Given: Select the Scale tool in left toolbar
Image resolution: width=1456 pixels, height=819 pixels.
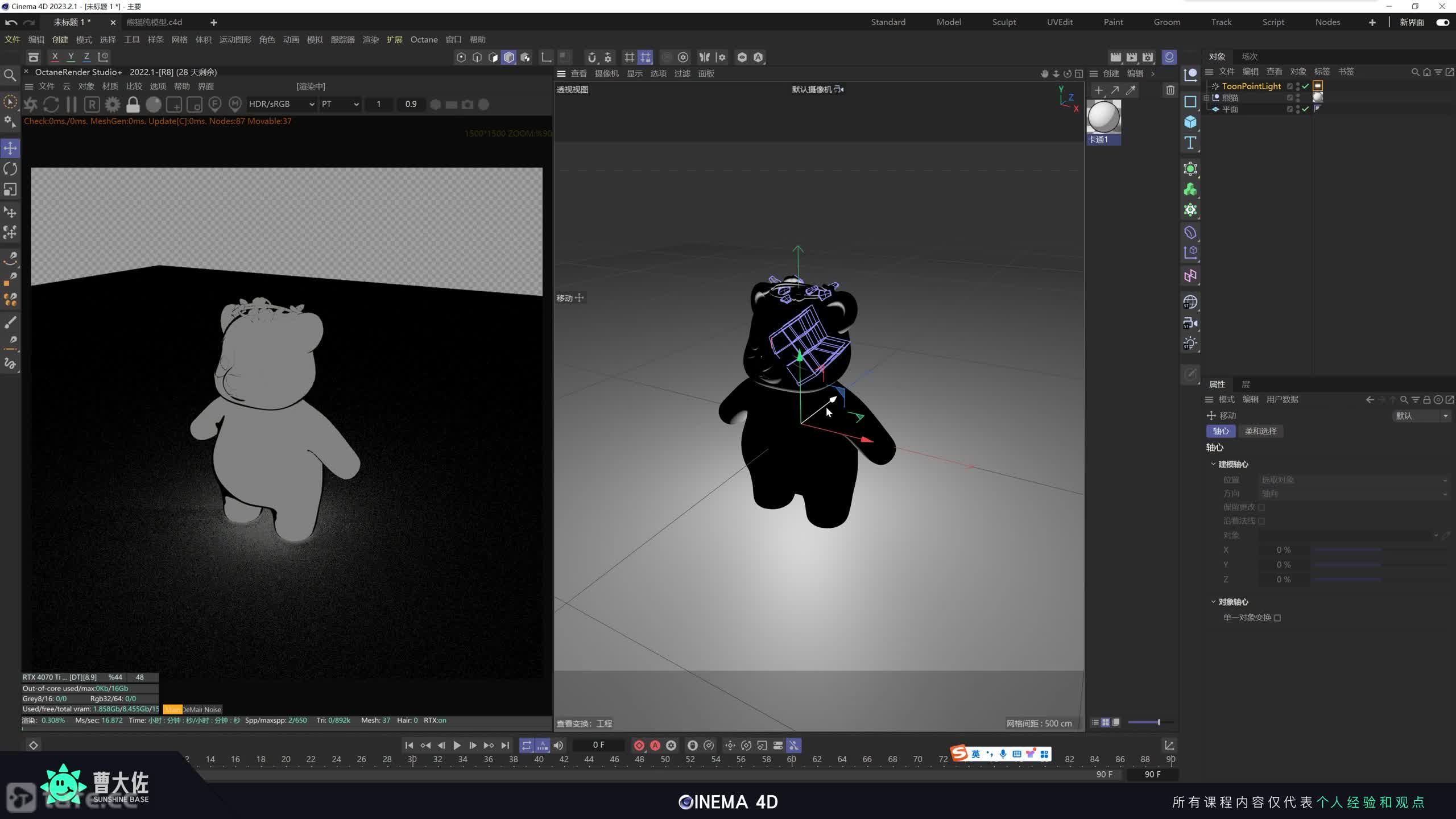Looking at the screenshot, I should 10,189.
